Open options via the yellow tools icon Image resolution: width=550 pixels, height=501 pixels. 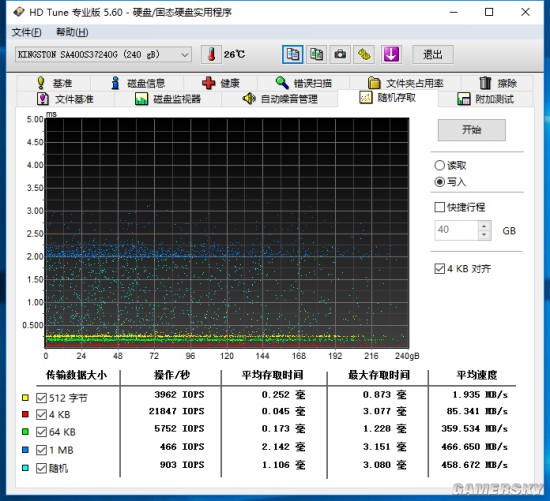(364, 54)
